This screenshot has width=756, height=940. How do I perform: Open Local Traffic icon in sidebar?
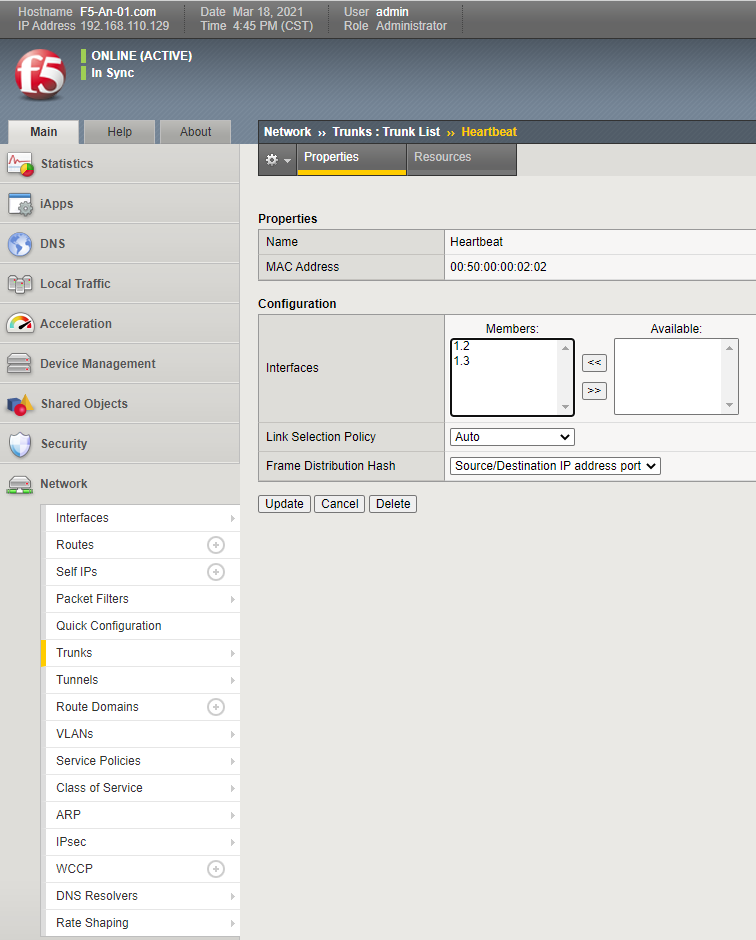(x=20, y=284)
